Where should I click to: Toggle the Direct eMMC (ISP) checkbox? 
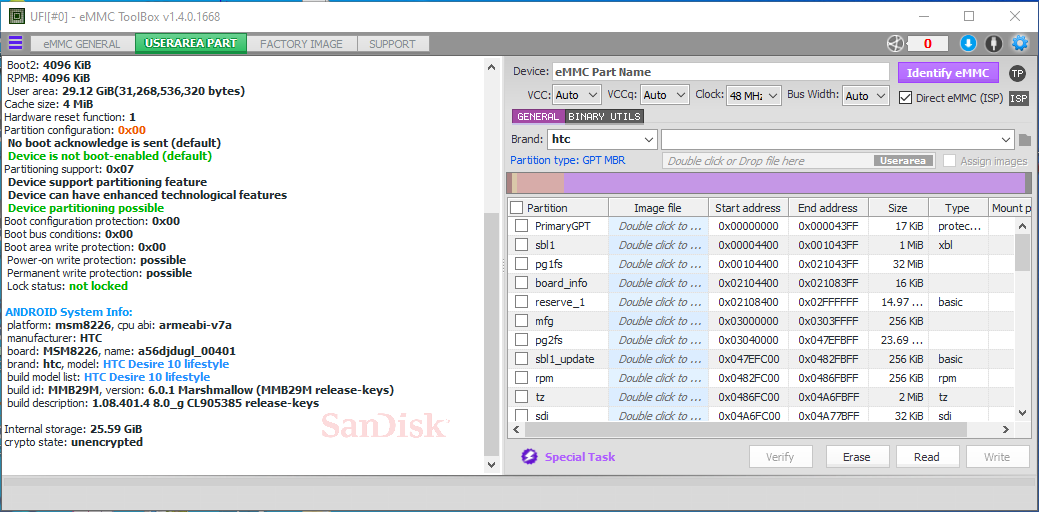pos(905,97)
